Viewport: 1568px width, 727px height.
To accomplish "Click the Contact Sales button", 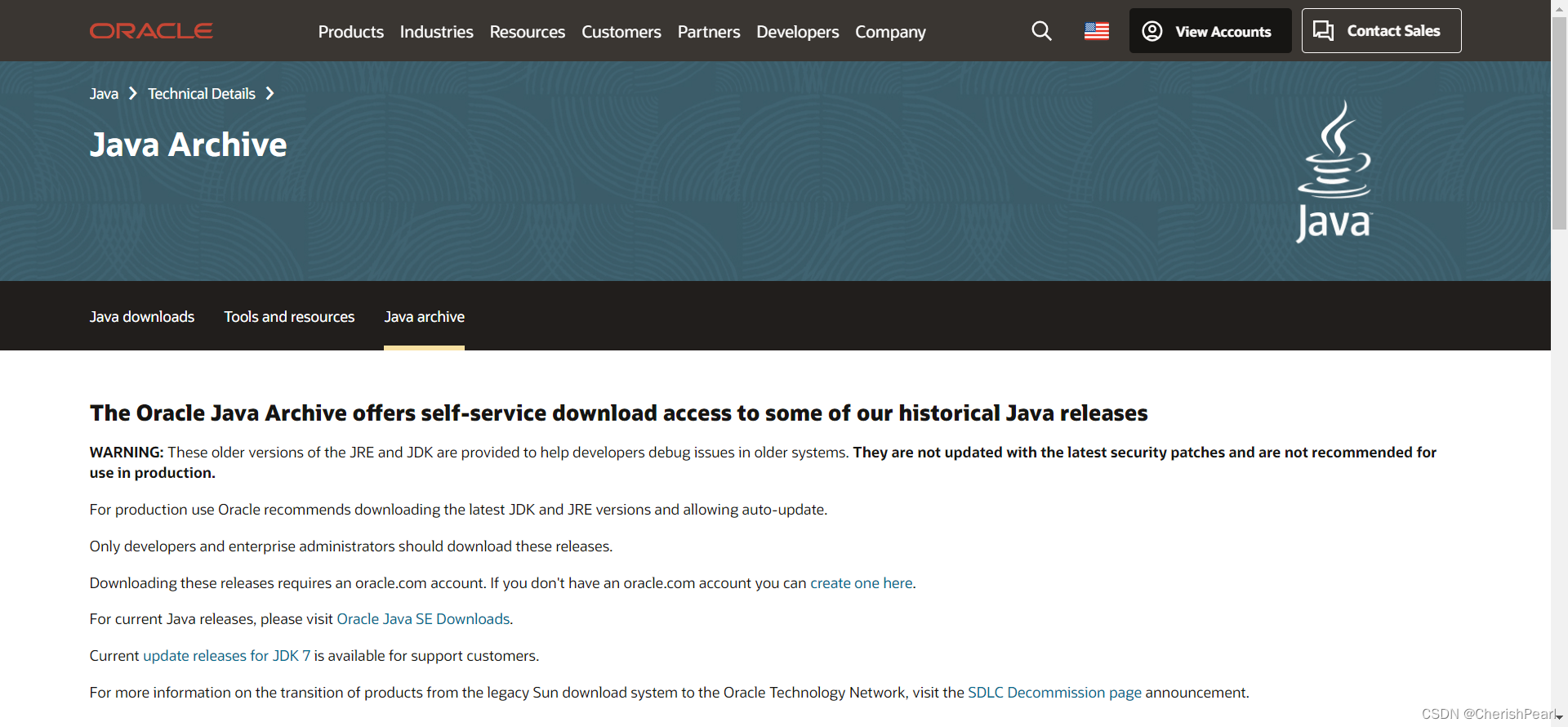I will [x=1381, y=31].
